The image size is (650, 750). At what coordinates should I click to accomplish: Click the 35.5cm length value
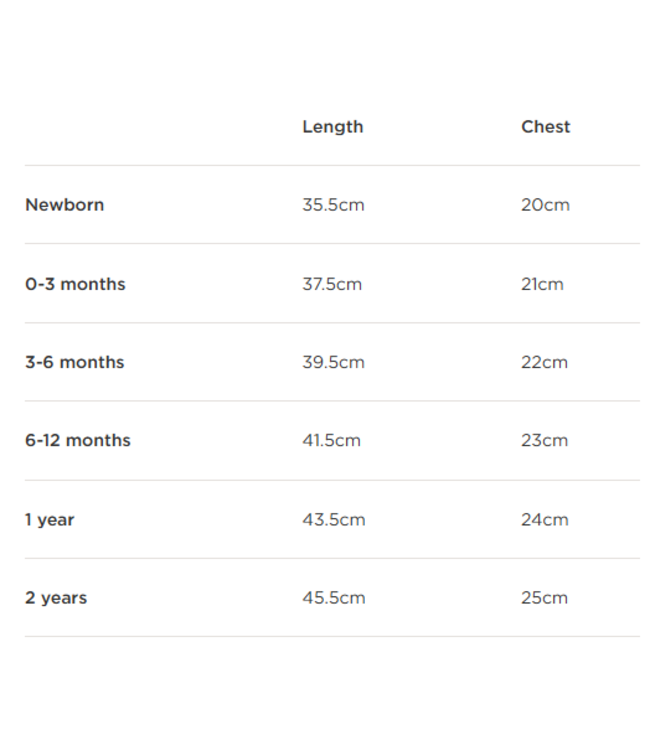pos(333,205)
